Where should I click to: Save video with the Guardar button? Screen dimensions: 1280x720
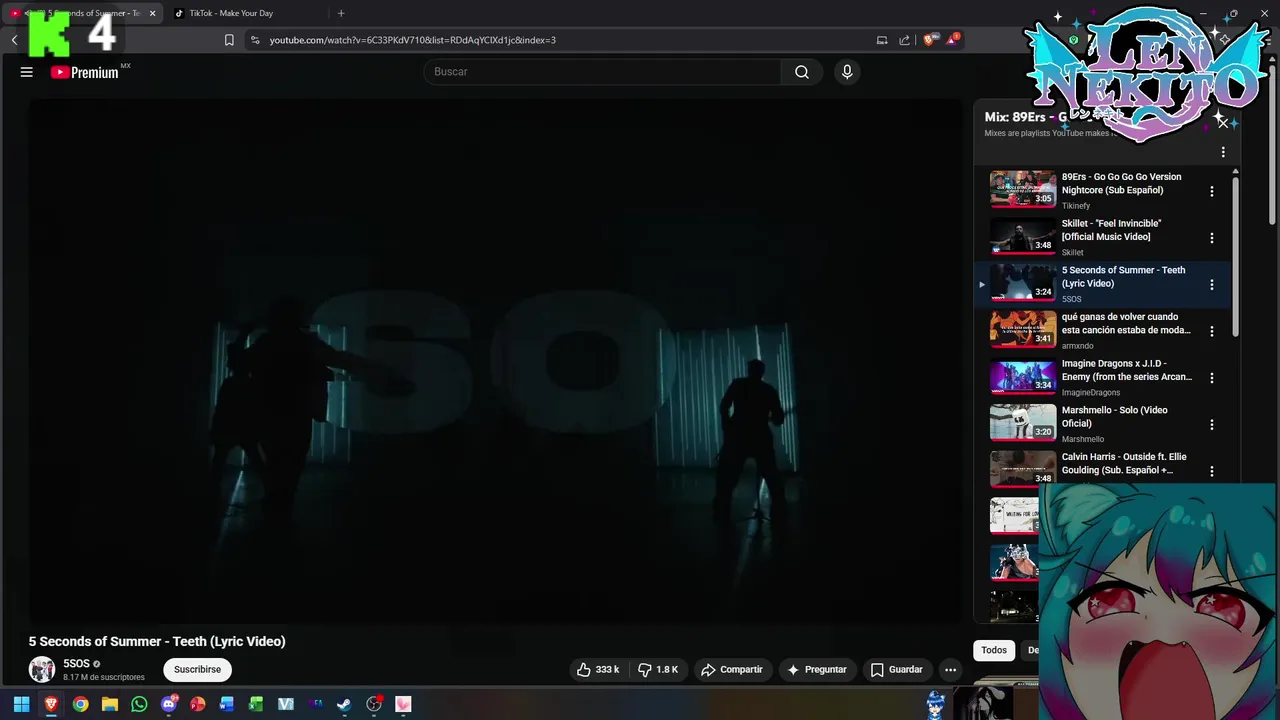click(897, 669)
